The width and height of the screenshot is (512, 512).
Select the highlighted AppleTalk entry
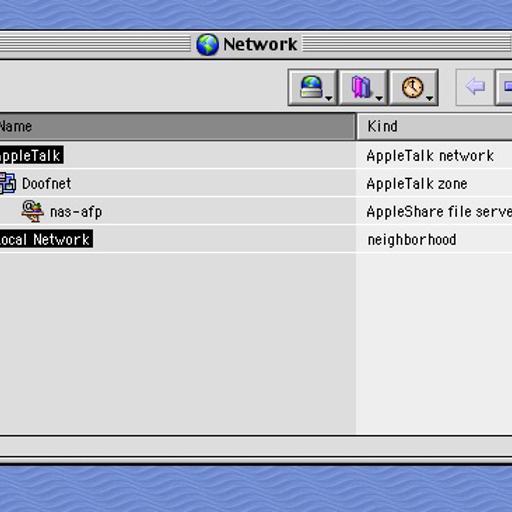31,155
